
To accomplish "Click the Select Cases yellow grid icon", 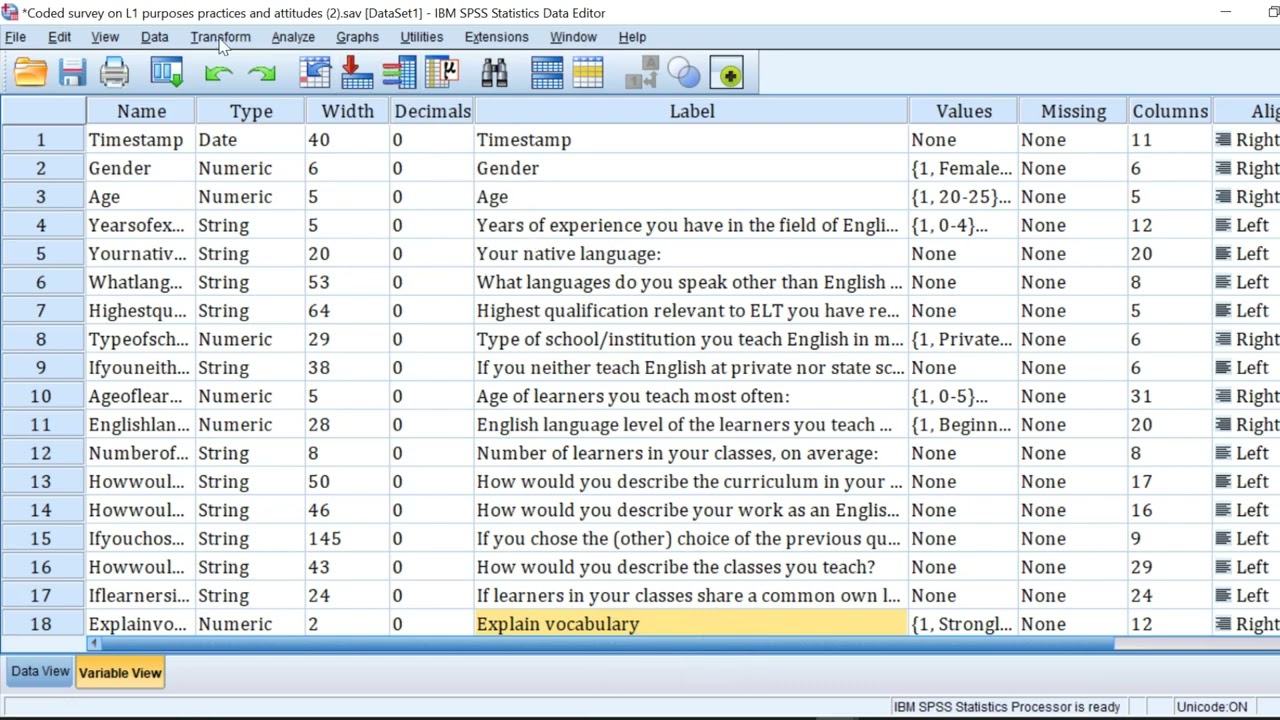I will click(588, 73).
